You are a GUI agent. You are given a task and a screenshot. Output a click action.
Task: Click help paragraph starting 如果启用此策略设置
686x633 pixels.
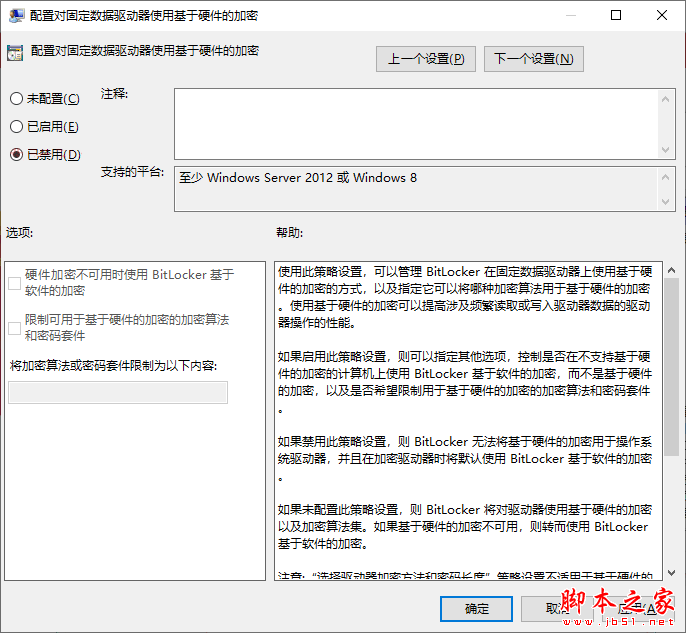(x=465, y=382)
